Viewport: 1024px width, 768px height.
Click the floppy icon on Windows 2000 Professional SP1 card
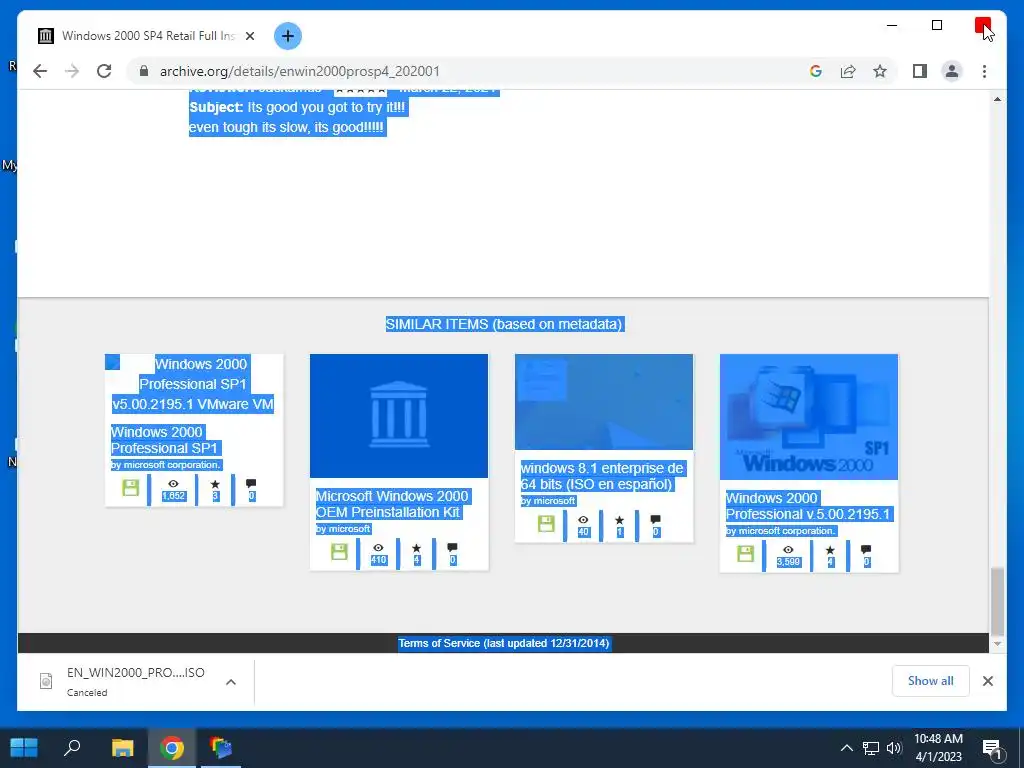[x=131, y=487]
